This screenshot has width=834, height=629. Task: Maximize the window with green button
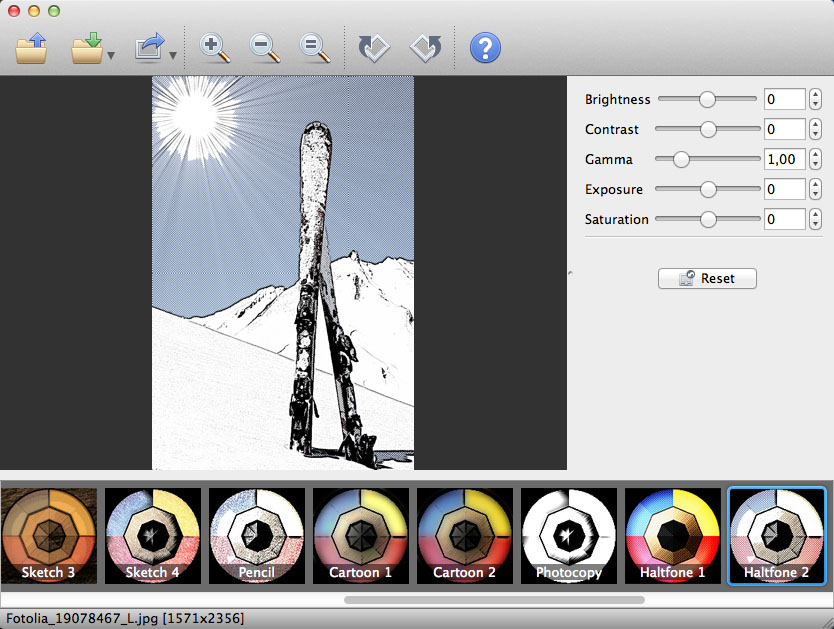pyautogui.click(x=54, y=11)
